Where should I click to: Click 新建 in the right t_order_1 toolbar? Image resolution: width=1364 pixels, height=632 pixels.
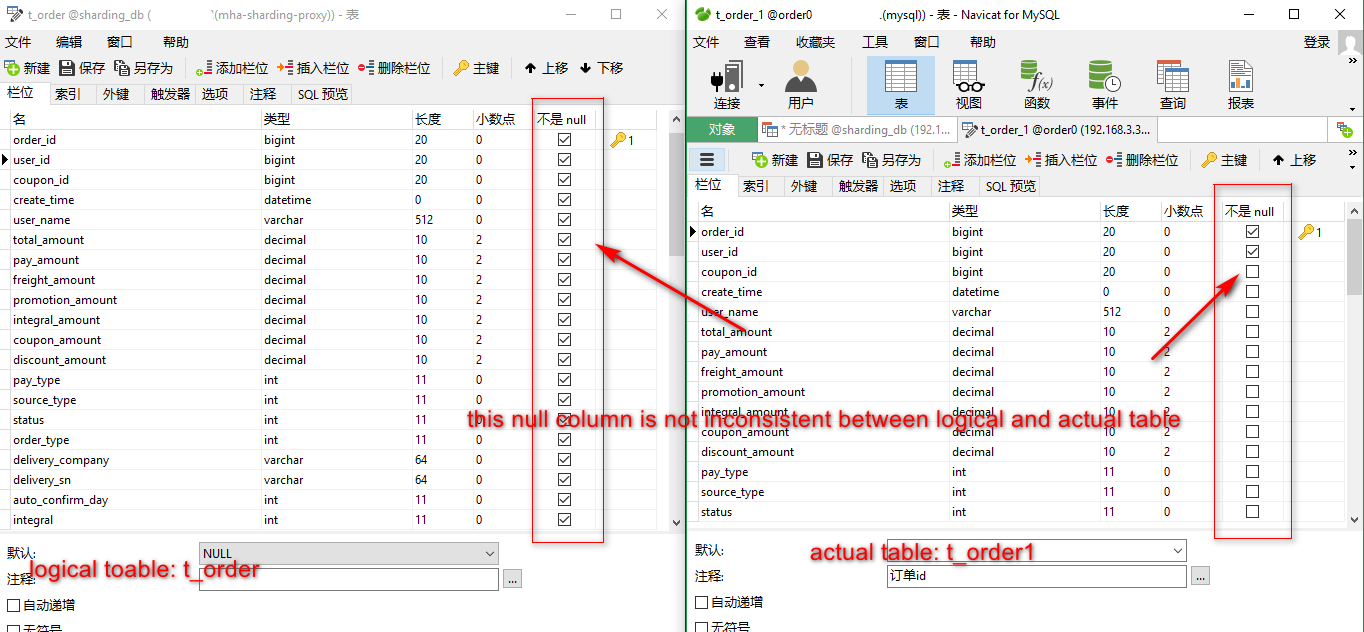coord(775,160)
